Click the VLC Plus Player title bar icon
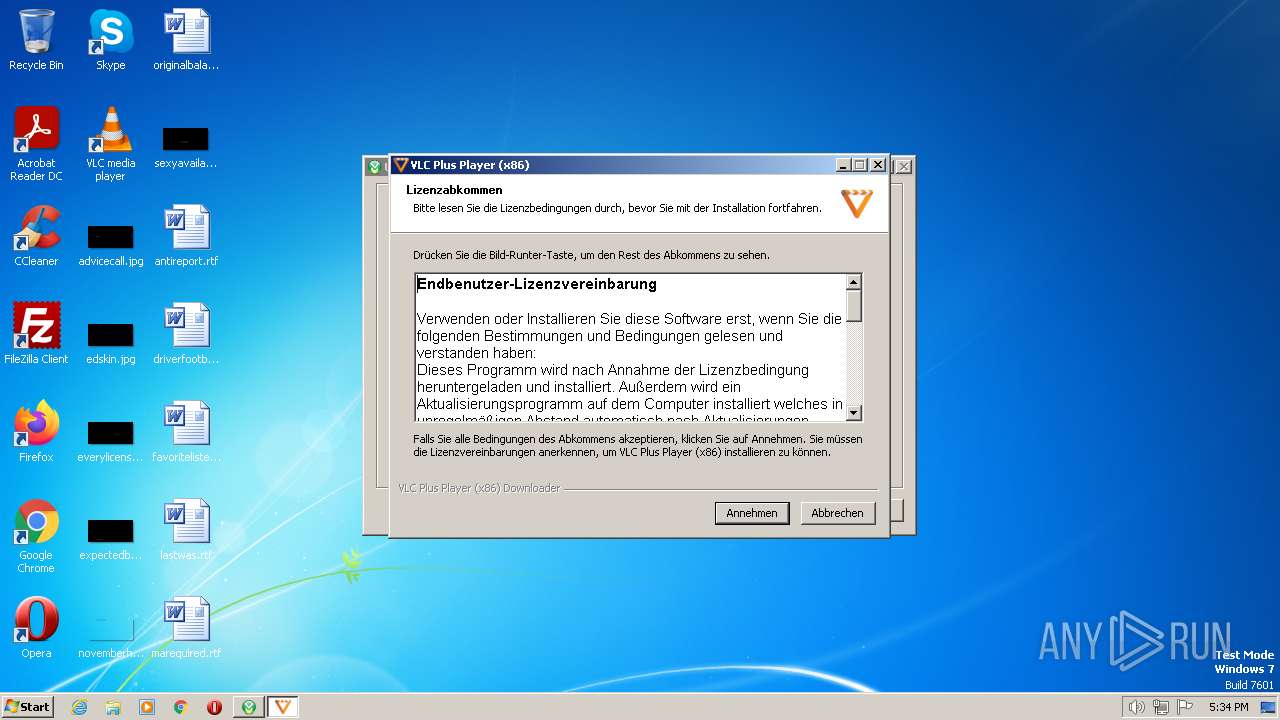This screenshot has height=720, width=1280. tap(401, 165)
